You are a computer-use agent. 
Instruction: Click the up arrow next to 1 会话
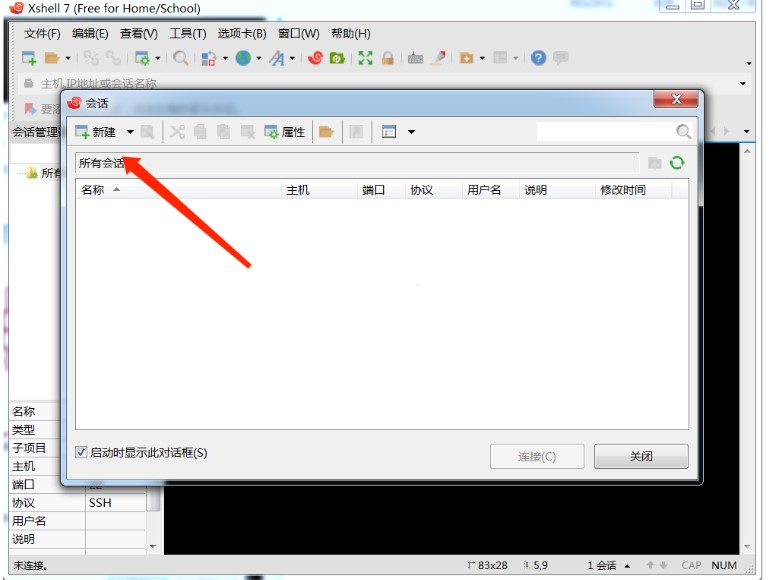tap(627, 566)
